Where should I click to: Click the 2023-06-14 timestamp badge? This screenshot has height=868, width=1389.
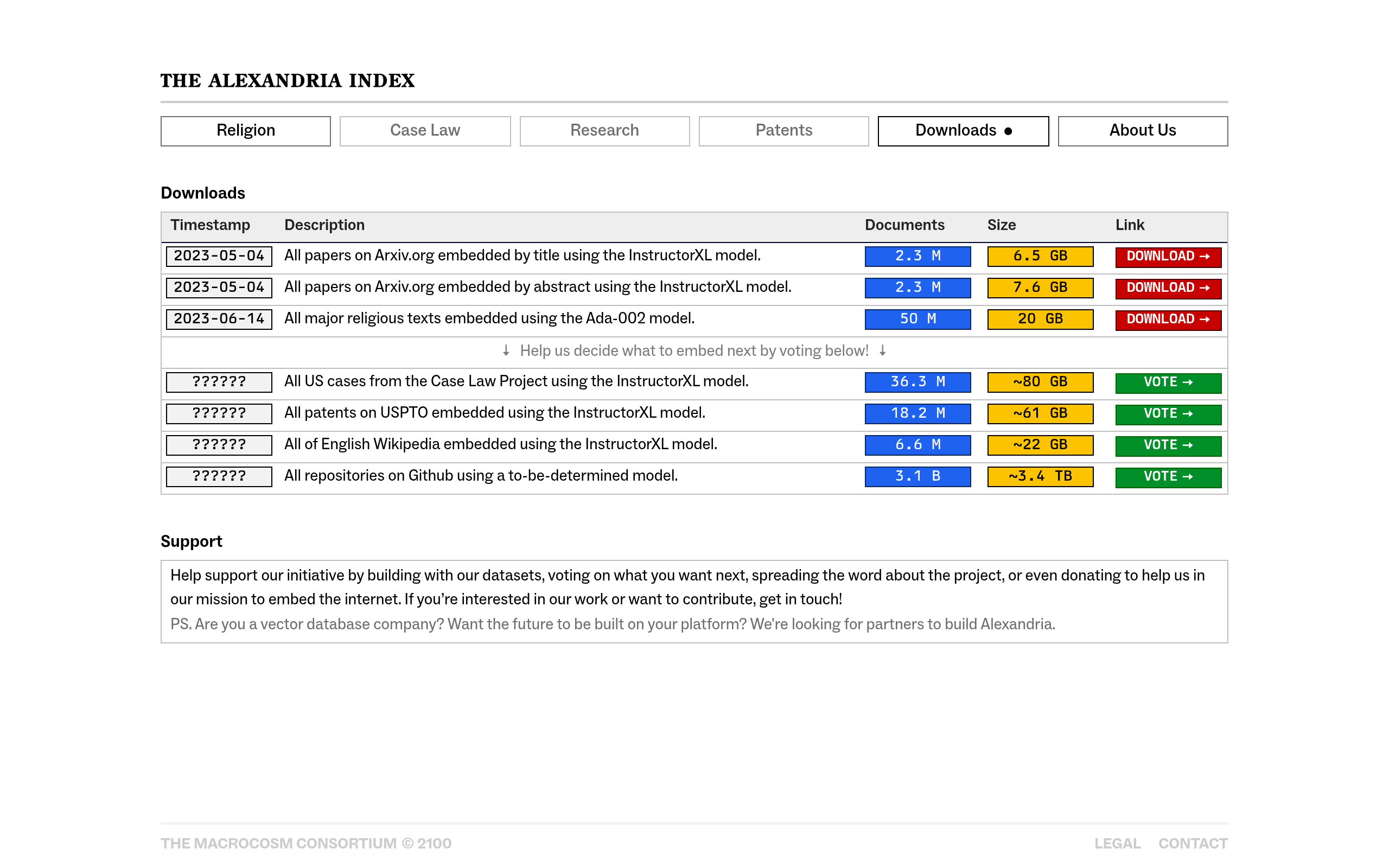coord(219,319)
